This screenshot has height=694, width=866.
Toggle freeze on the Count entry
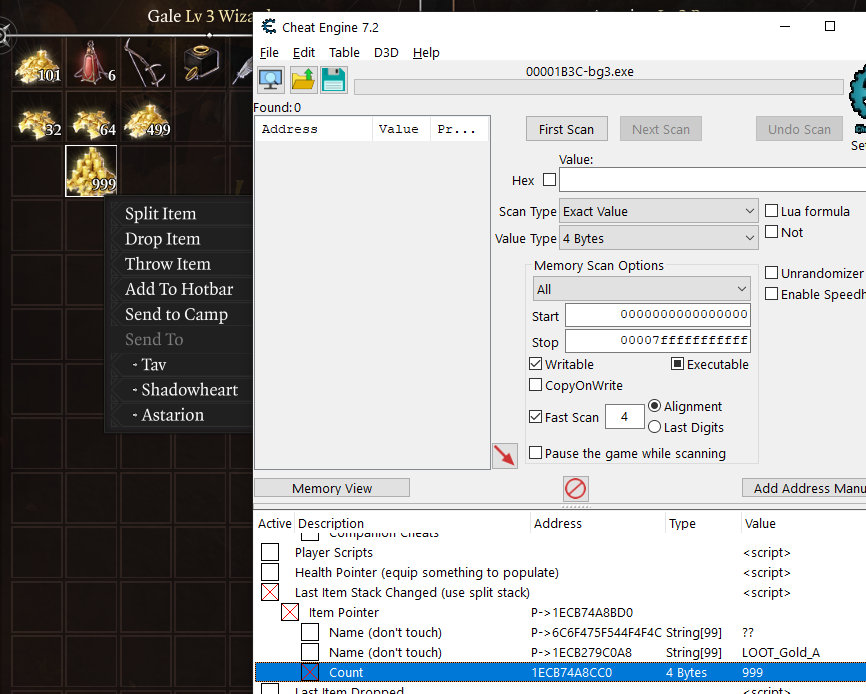(x=310, y=672)
